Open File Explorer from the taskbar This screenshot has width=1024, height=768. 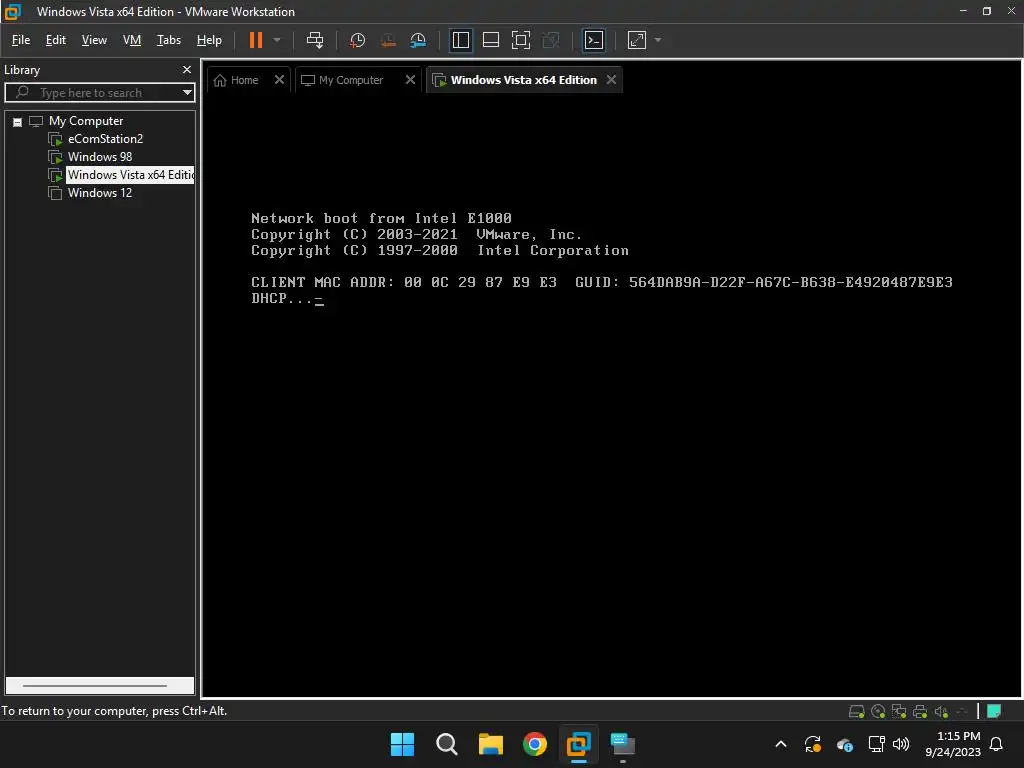click(x=490, y=744)
